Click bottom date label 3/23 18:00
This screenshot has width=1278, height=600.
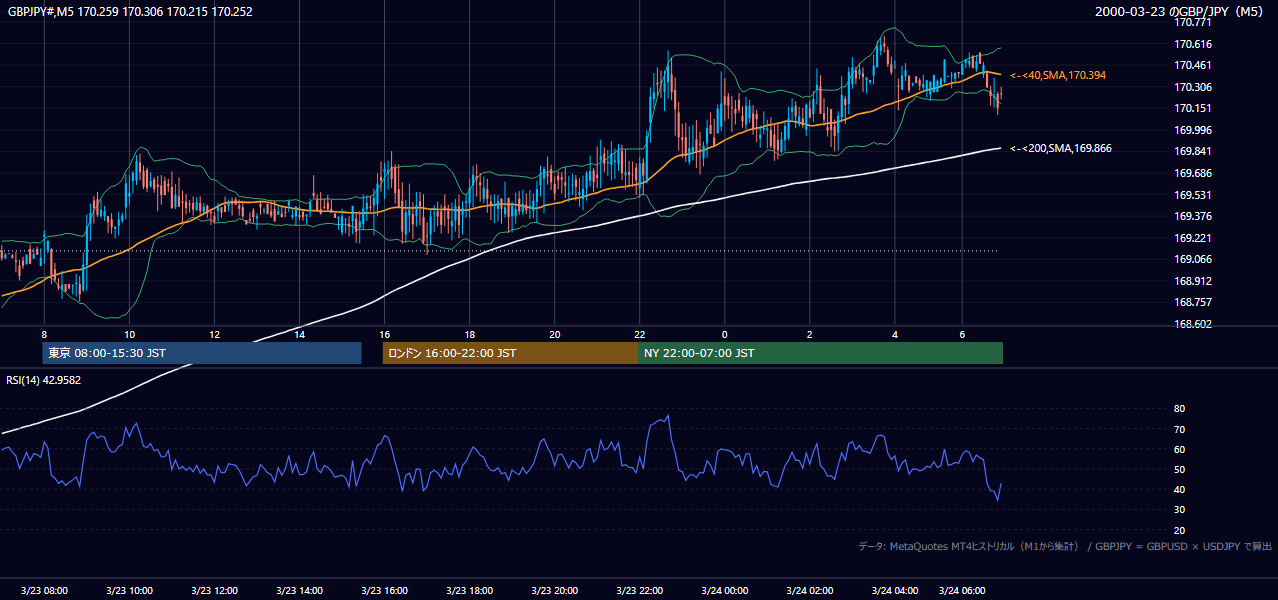point(469,591)
